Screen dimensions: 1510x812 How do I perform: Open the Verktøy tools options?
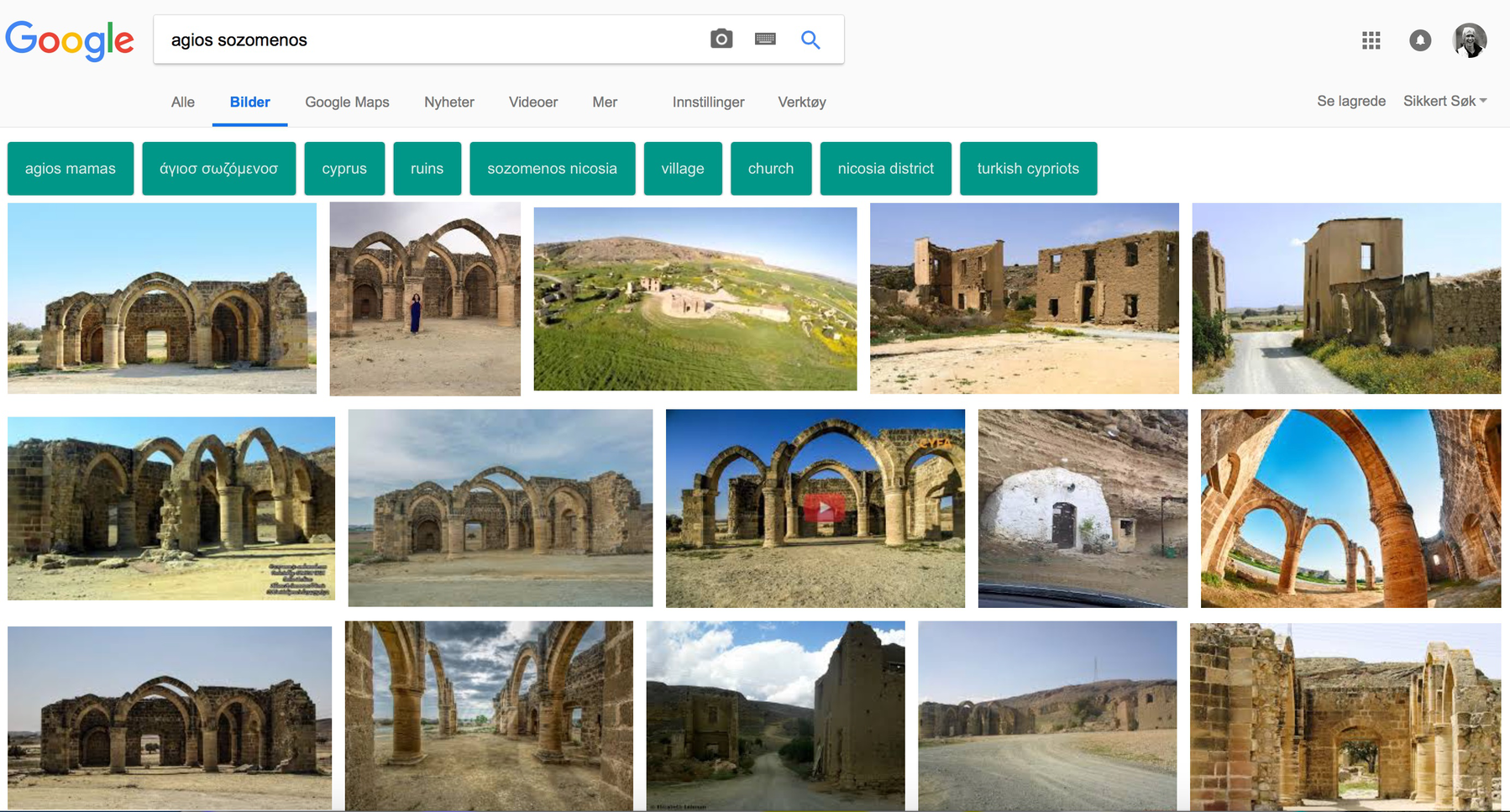pyautogui.click(x=801, y=102)
